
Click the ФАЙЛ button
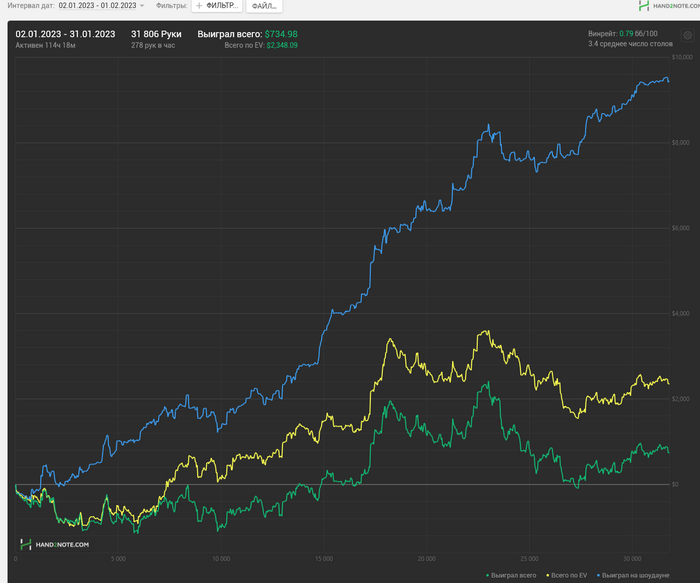(264, 6)
